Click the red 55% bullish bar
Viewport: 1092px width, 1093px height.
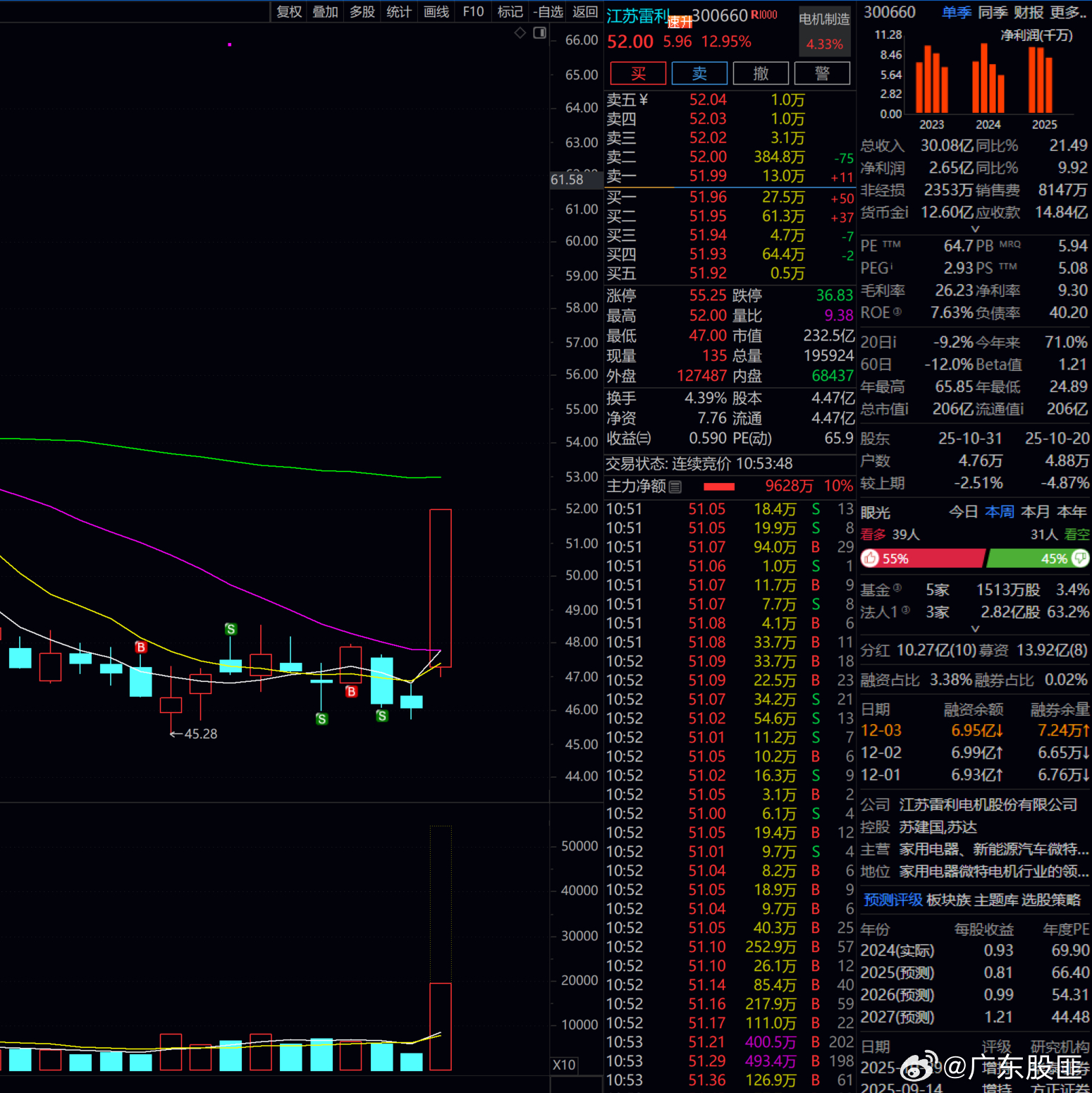tap(922, 558)
